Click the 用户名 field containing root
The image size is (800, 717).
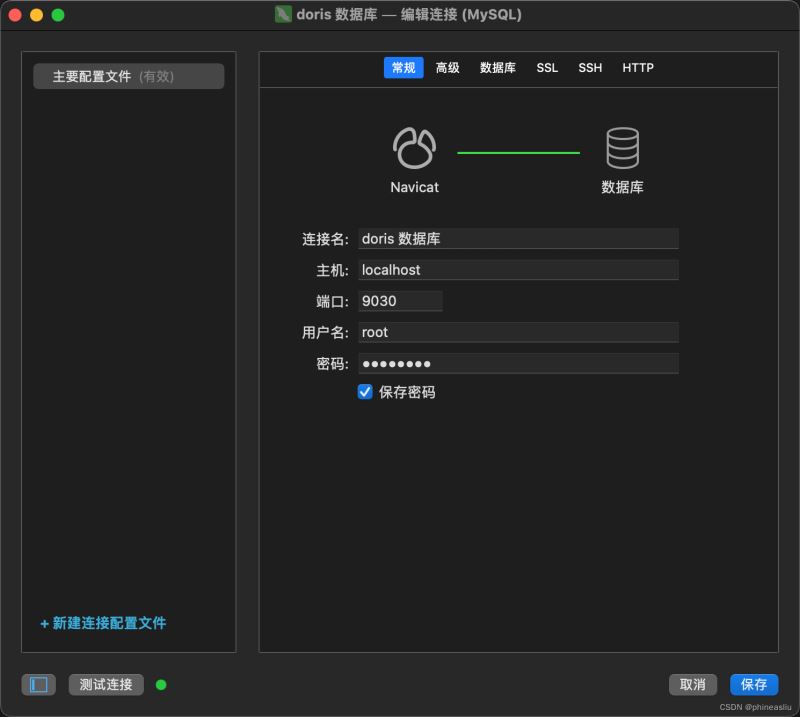518,332
